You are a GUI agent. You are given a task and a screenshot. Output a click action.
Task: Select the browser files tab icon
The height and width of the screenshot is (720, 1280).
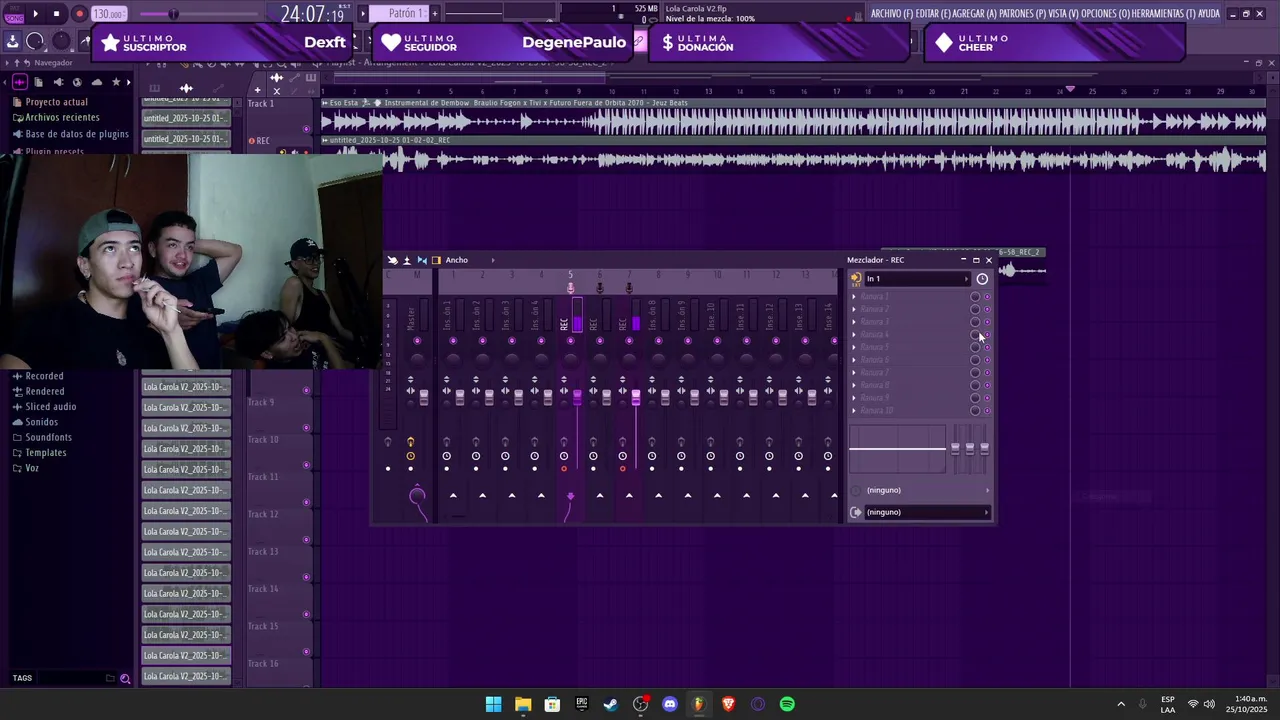[38, 82]
